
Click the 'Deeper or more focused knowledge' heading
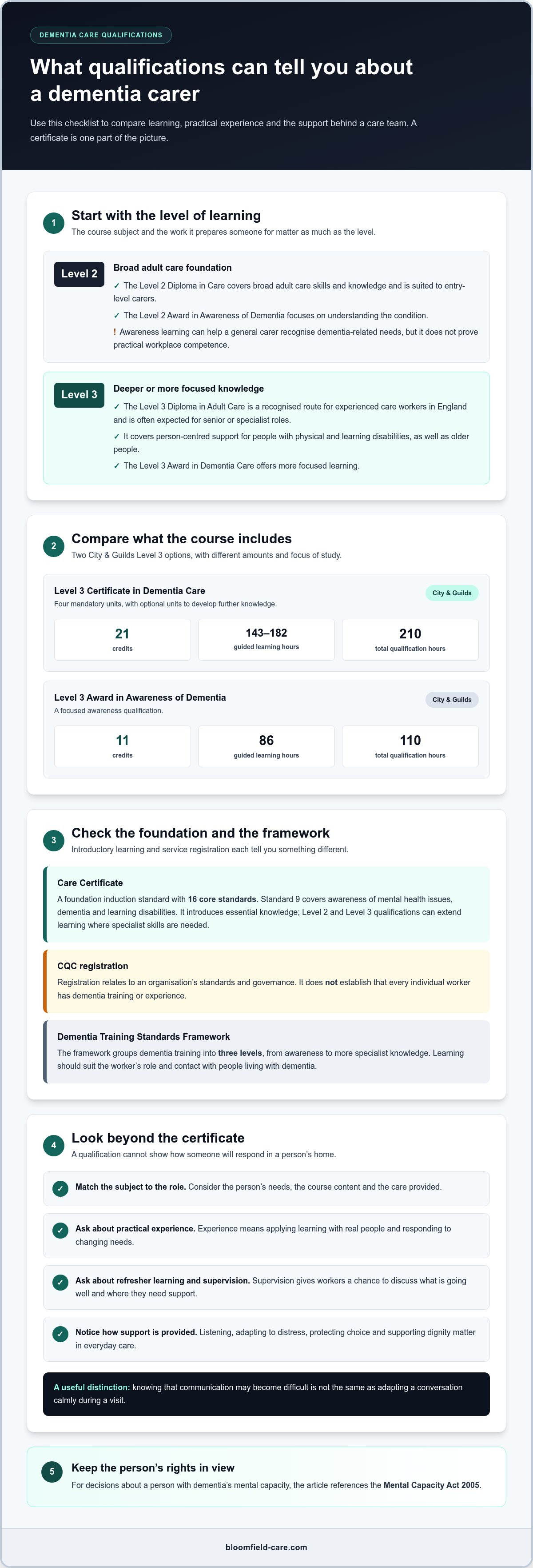[x=189, y=389]
